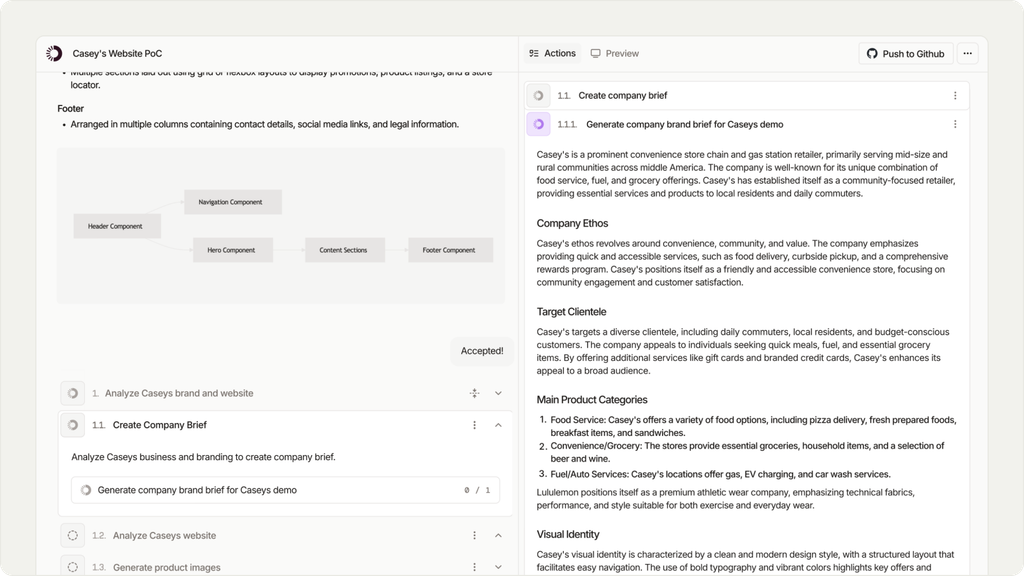Open the Generate company brand brief subtask row
This screenshot has width=1024, height=576.
[x=285, y=490]
